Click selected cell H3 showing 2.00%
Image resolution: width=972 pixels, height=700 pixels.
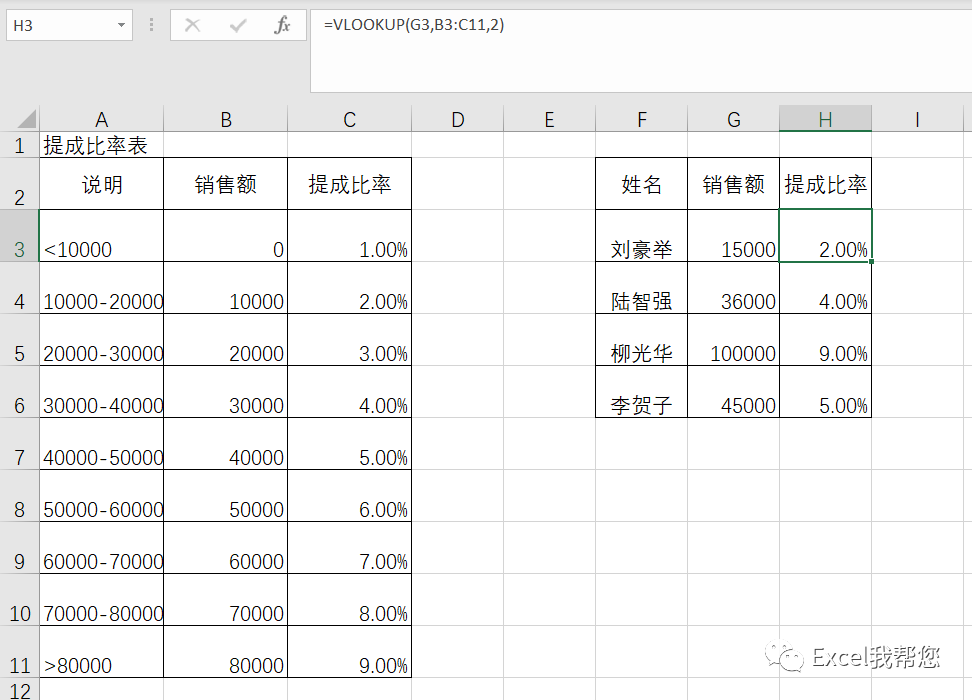click(825, 236)
